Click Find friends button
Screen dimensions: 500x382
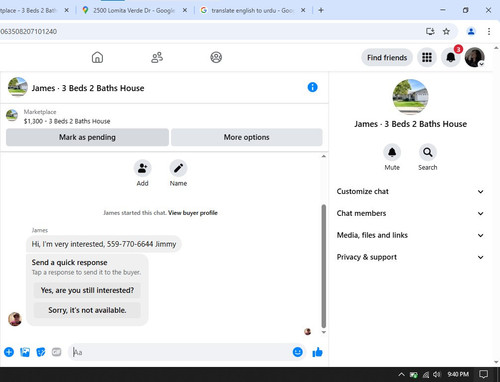coord(387,58)
